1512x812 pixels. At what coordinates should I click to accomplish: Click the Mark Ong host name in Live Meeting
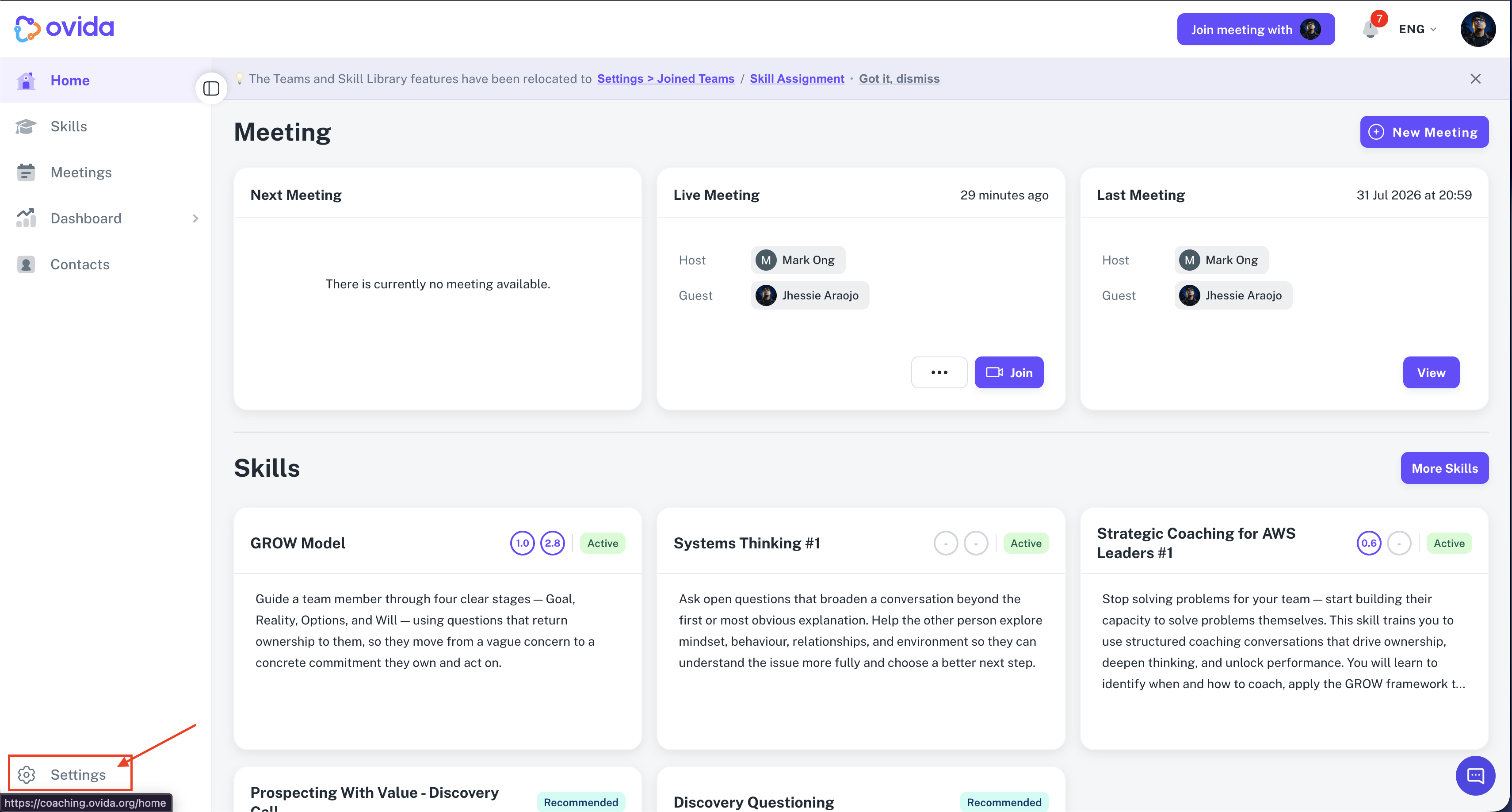click(808, 260)
